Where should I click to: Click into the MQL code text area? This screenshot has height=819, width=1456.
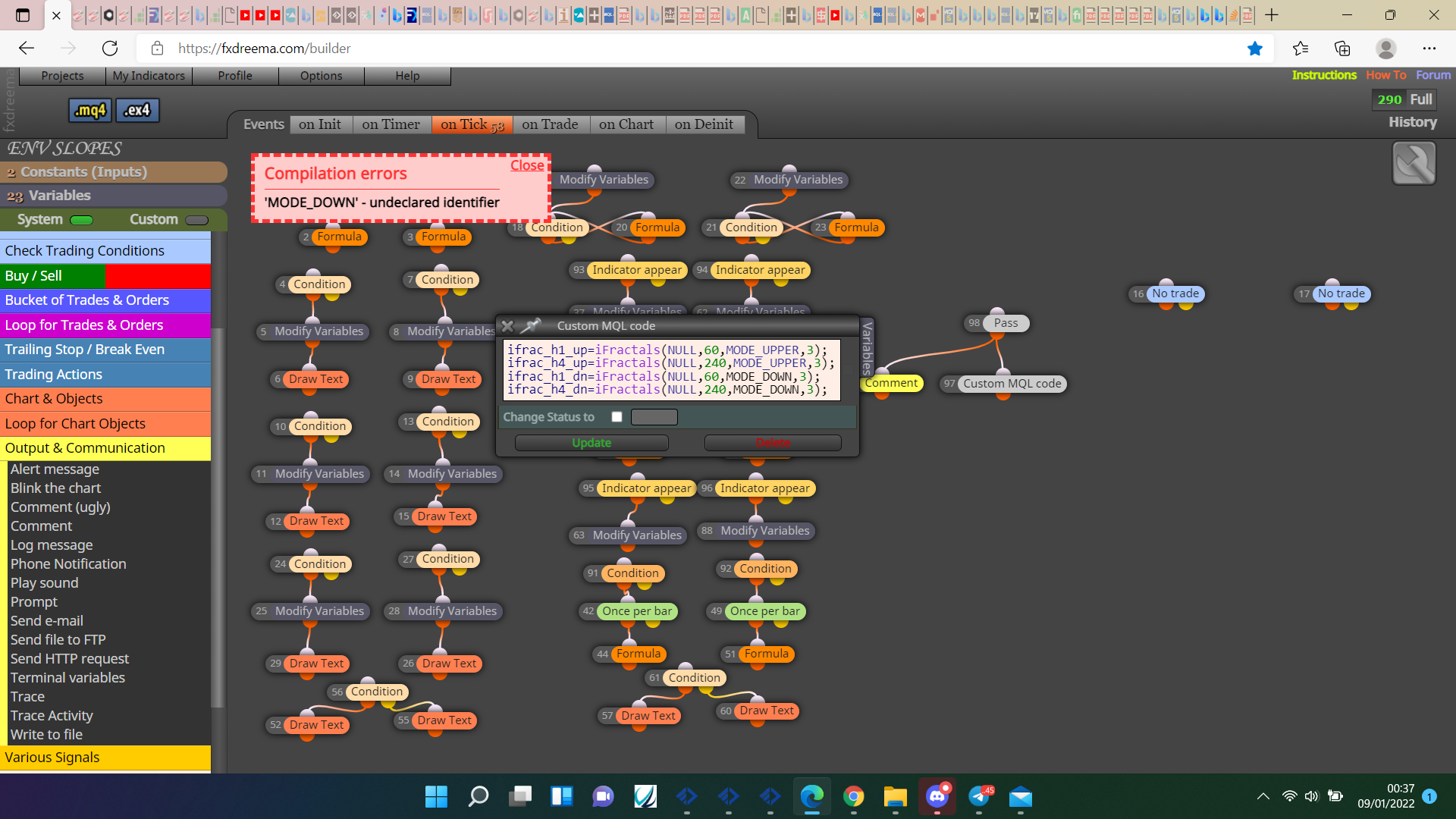(671, 370)
